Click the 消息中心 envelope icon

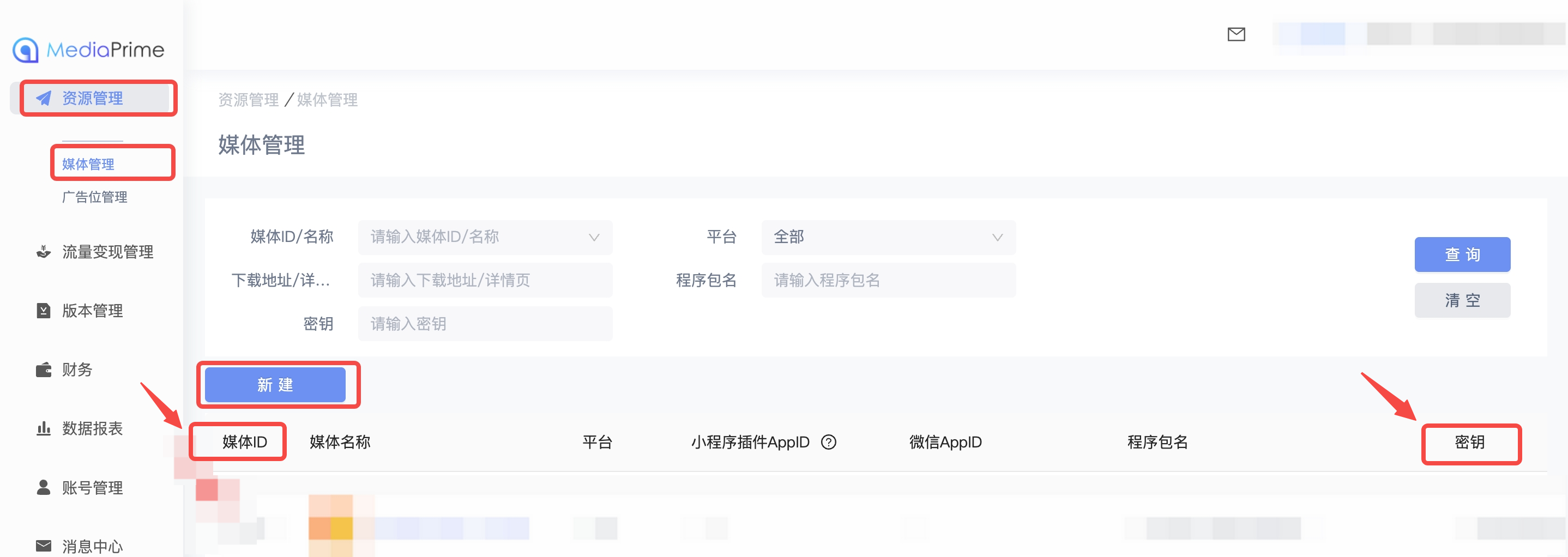click(43, 546)
